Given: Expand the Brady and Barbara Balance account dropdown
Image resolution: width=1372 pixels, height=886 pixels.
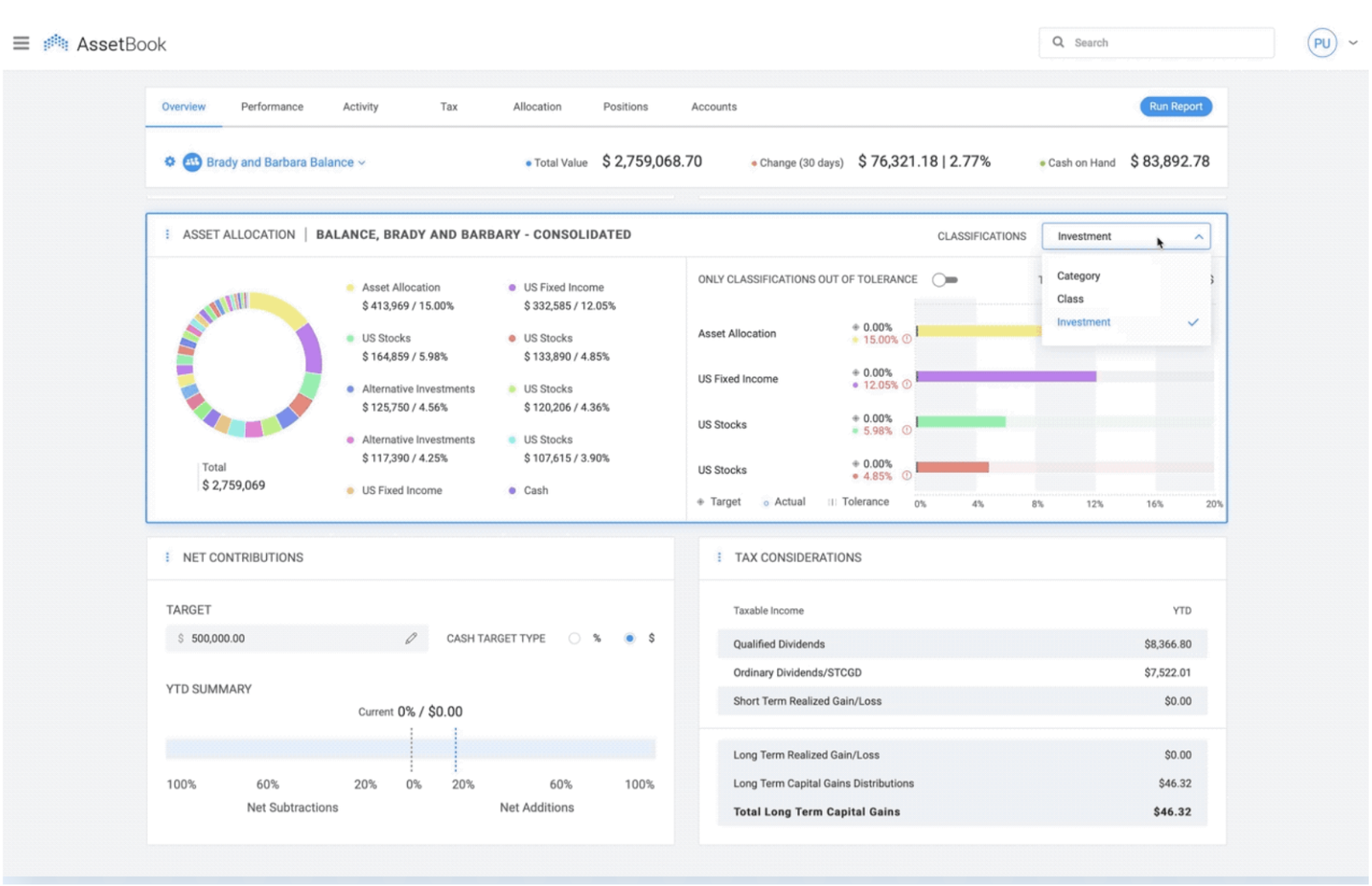Looking at the screenshot, I should coord(362,162).
